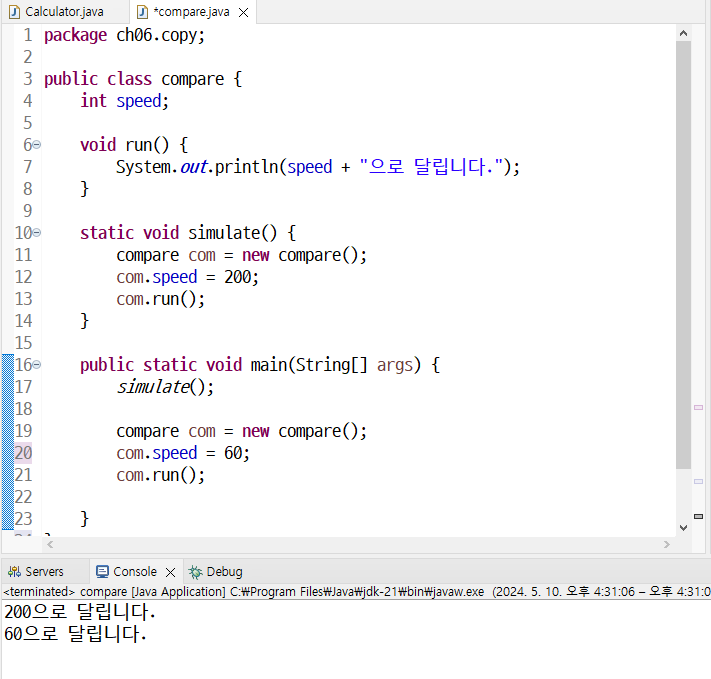Click the dark overview ruler marker at bottom

(x=698, y=516)
